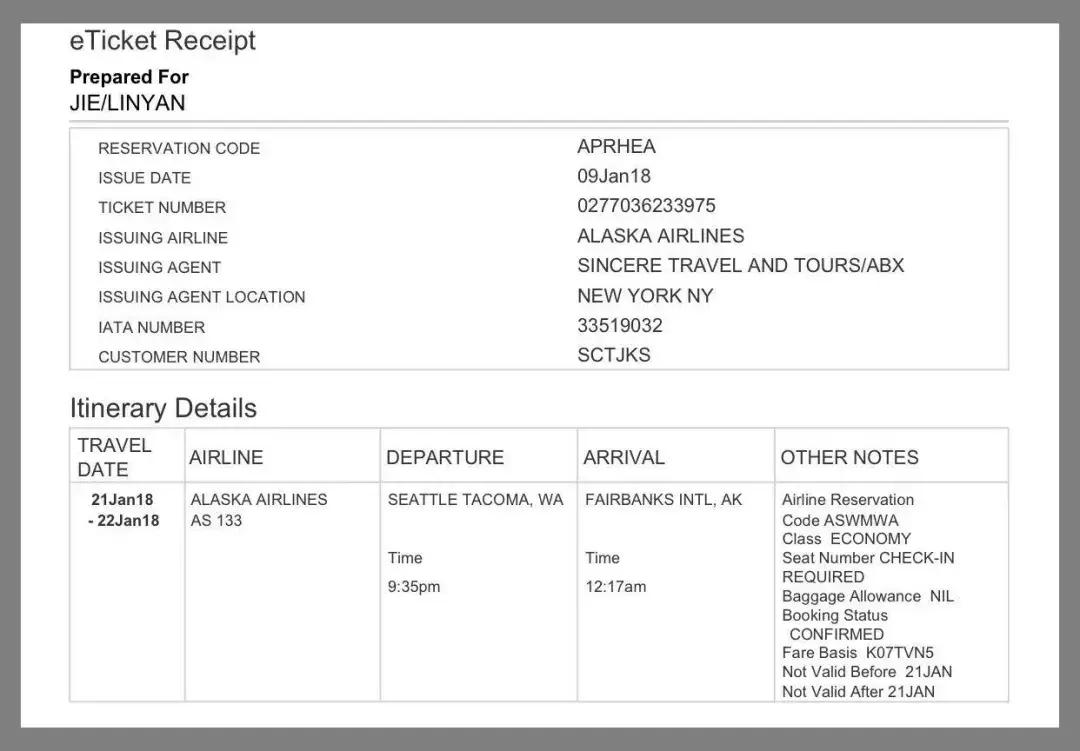Click issuing agent SINCERE TRAVEL AND TOURS/ABX
The image size is (1080, 751).
740,266
